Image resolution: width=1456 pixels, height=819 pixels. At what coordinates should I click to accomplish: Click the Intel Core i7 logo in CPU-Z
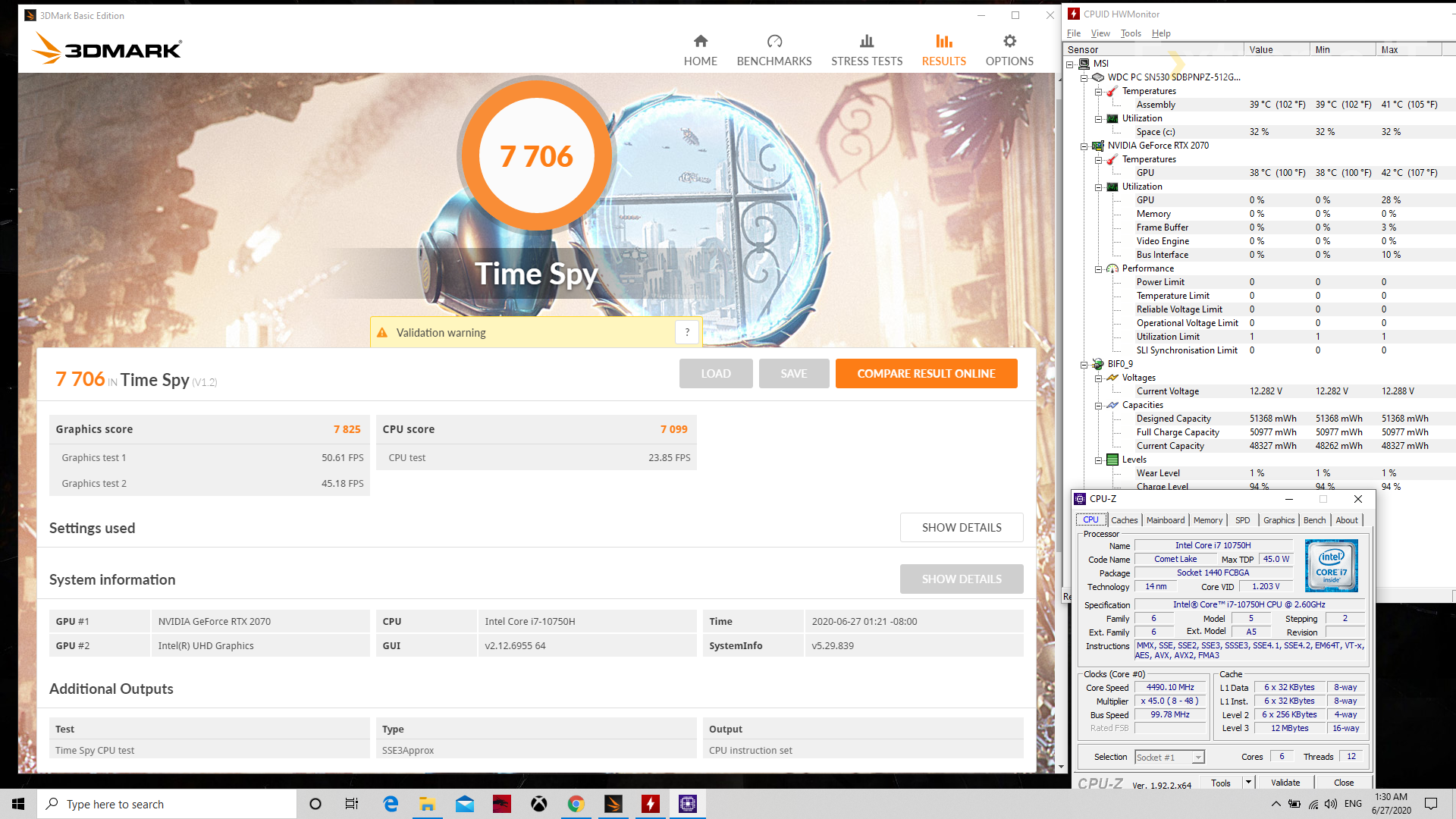[x=1332, y=566]
